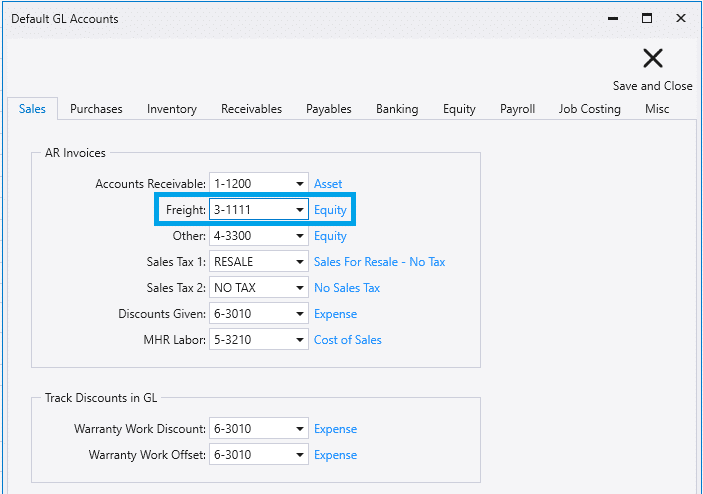Open the Discounts Given account dropdown
703x494 pixels.
tap(299, 314)
